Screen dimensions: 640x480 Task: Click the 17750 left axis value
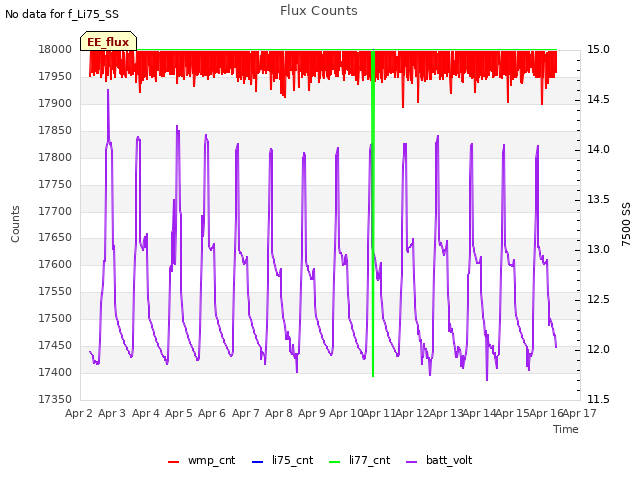click(55, 184)
